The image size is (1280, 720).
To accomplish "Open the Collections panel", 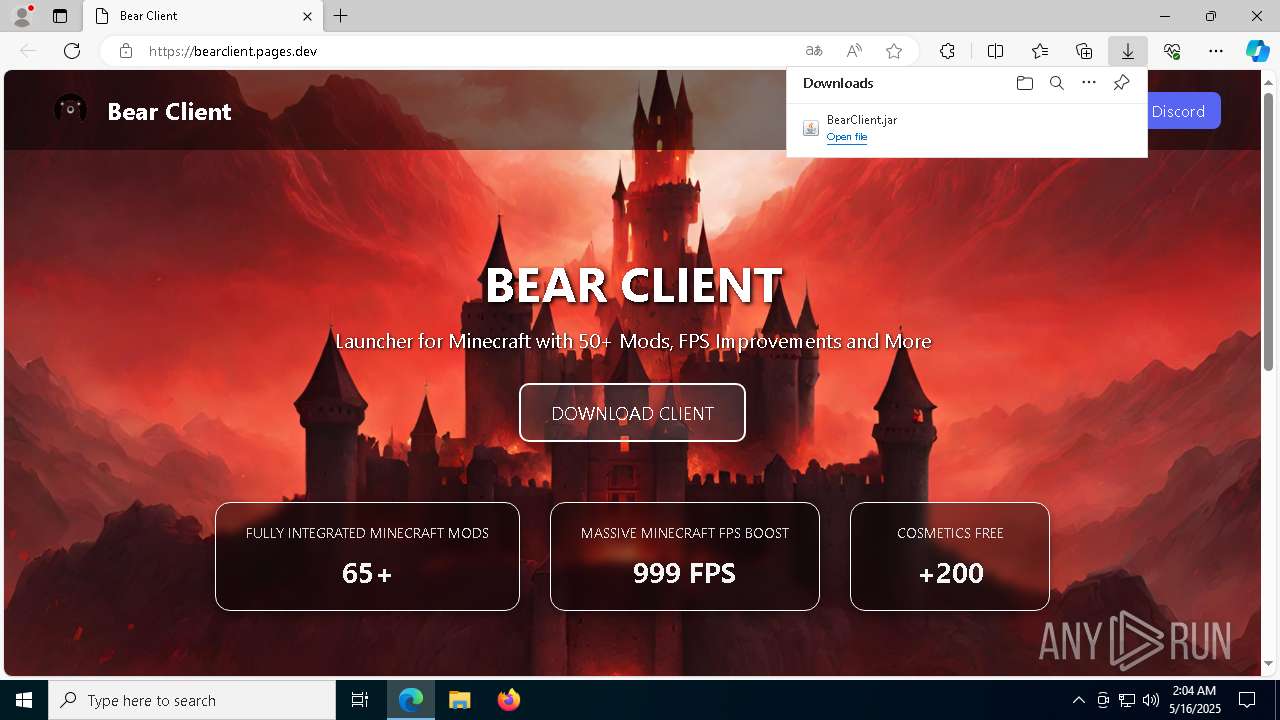I will [1084, 51].
